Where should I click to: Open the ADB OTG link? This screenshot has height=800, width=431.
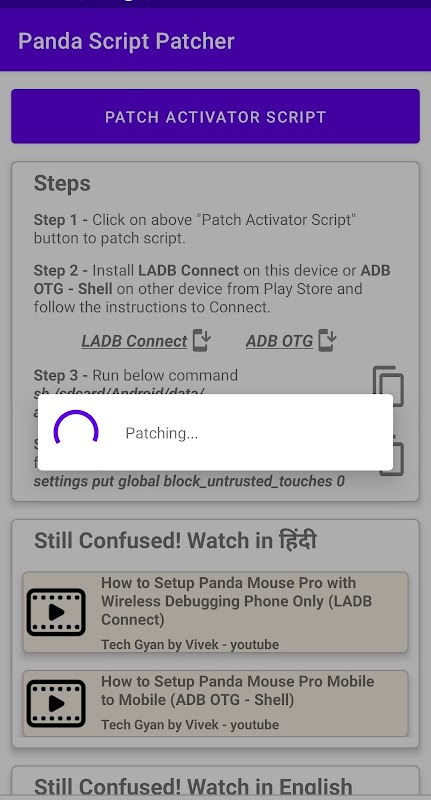click(279, 341)
